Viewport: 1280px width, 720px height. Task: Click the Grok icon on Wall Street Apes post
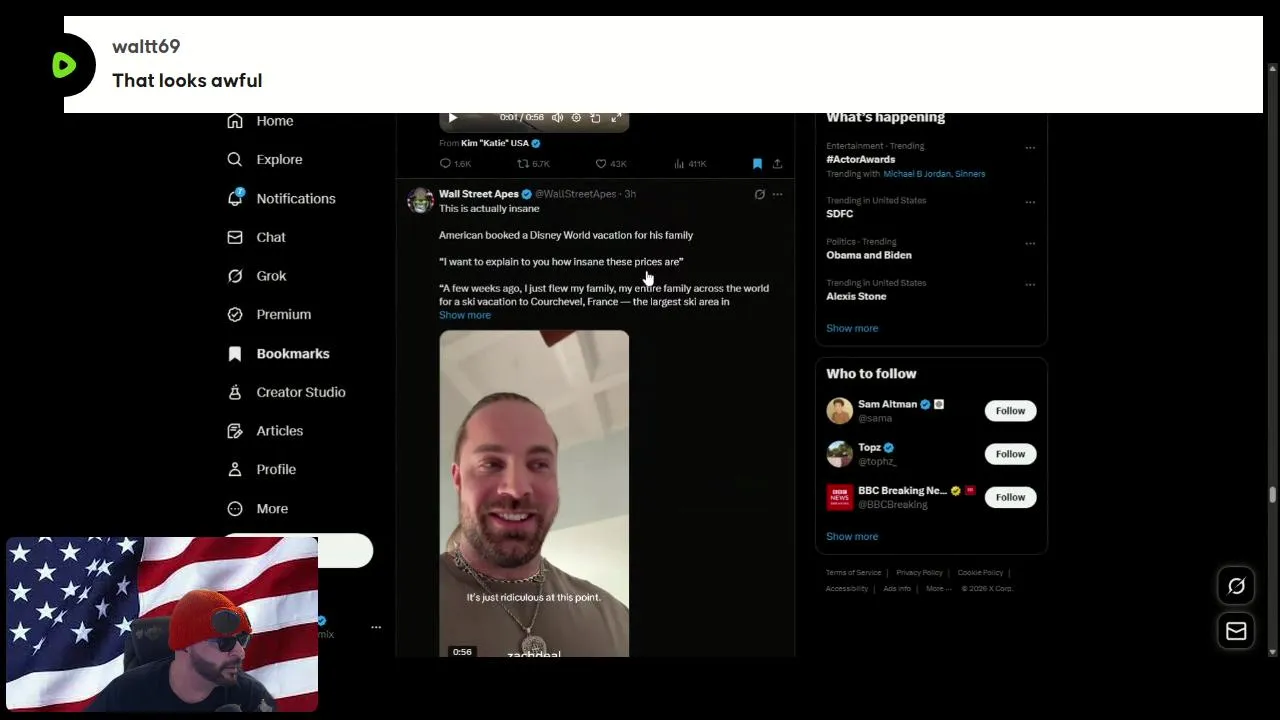[x=759, y=194]
